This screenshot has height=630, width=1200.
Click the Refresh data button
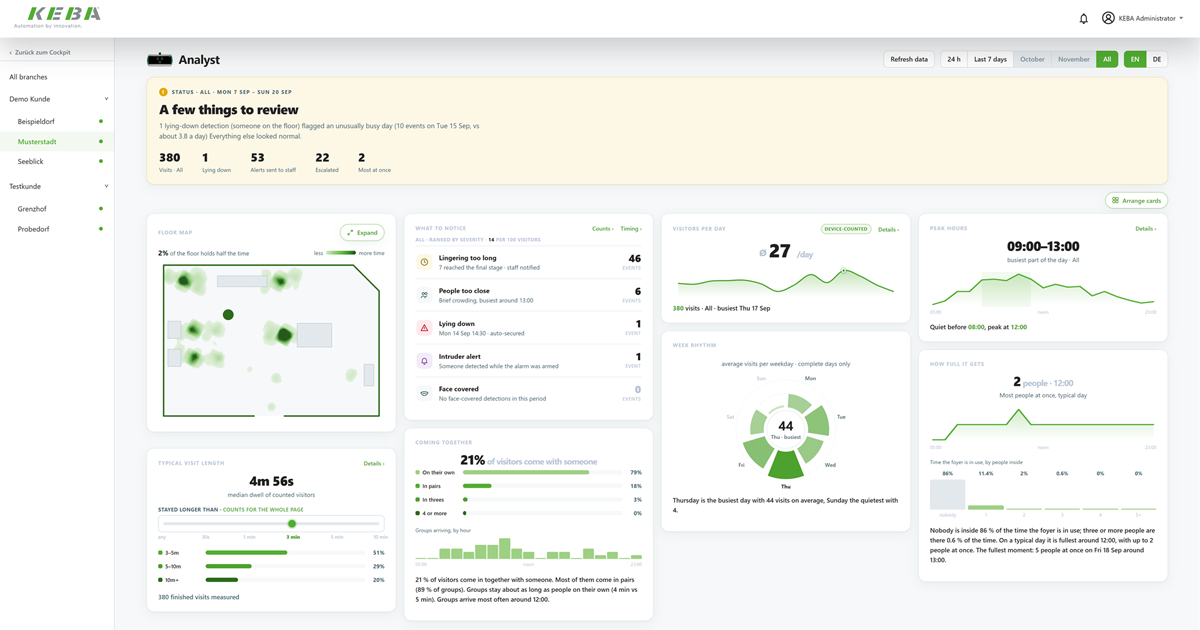click(909, 59)
